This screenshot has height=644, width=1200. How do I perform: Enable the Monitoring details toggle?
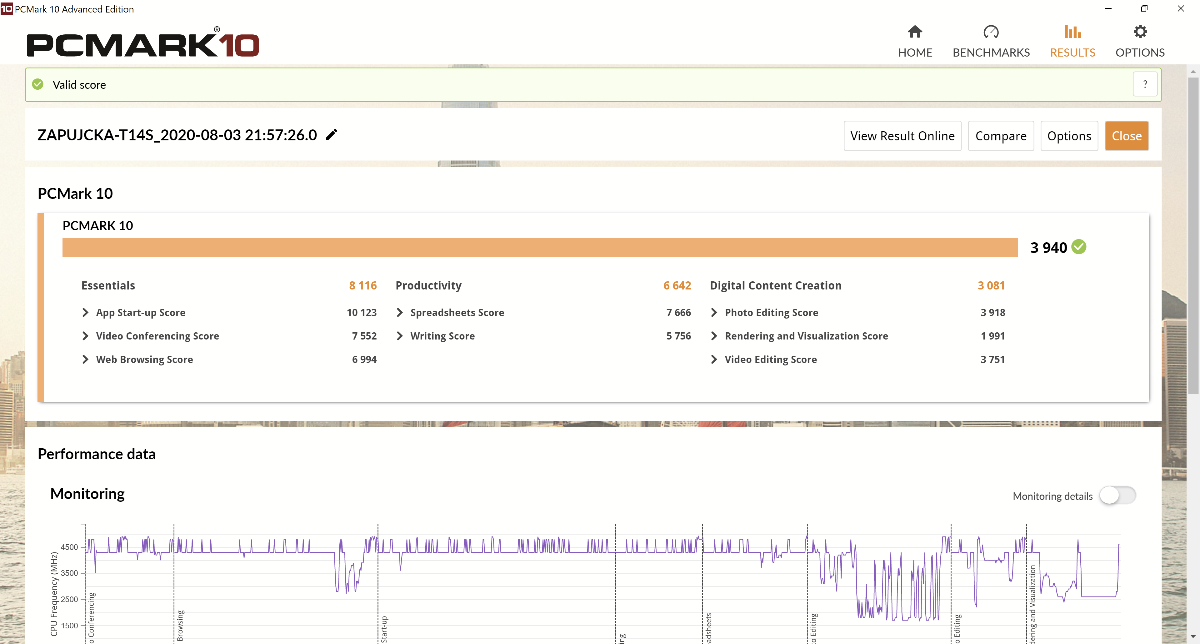[1117, 496]
